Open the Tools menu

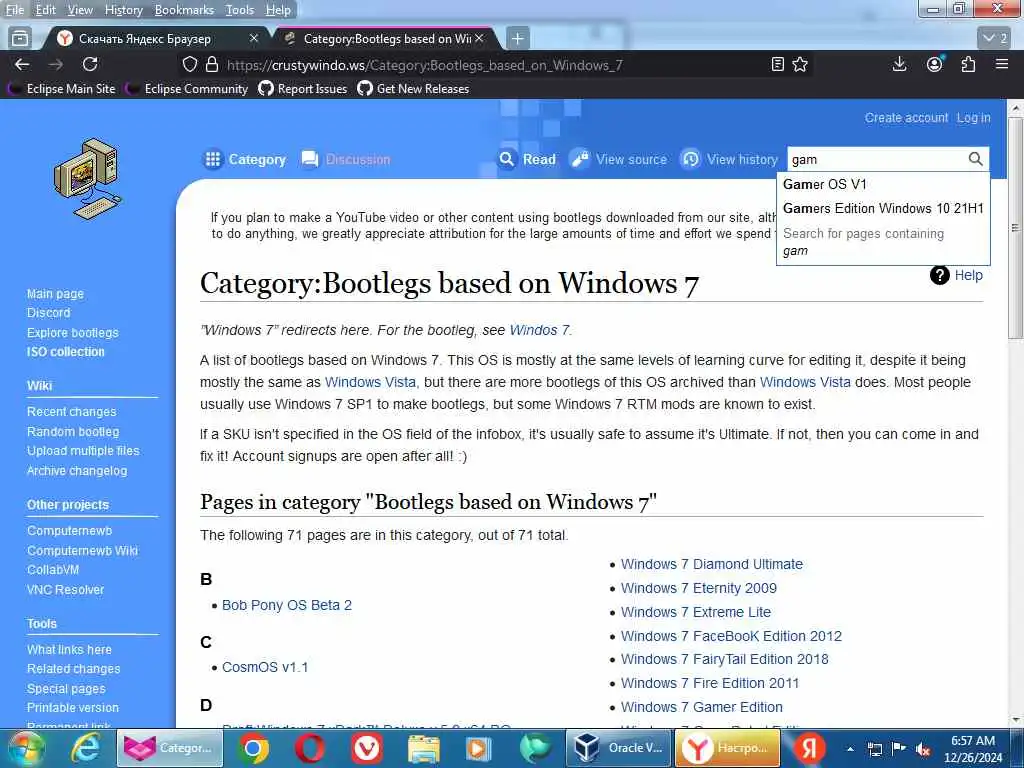[x=240, y=10]
